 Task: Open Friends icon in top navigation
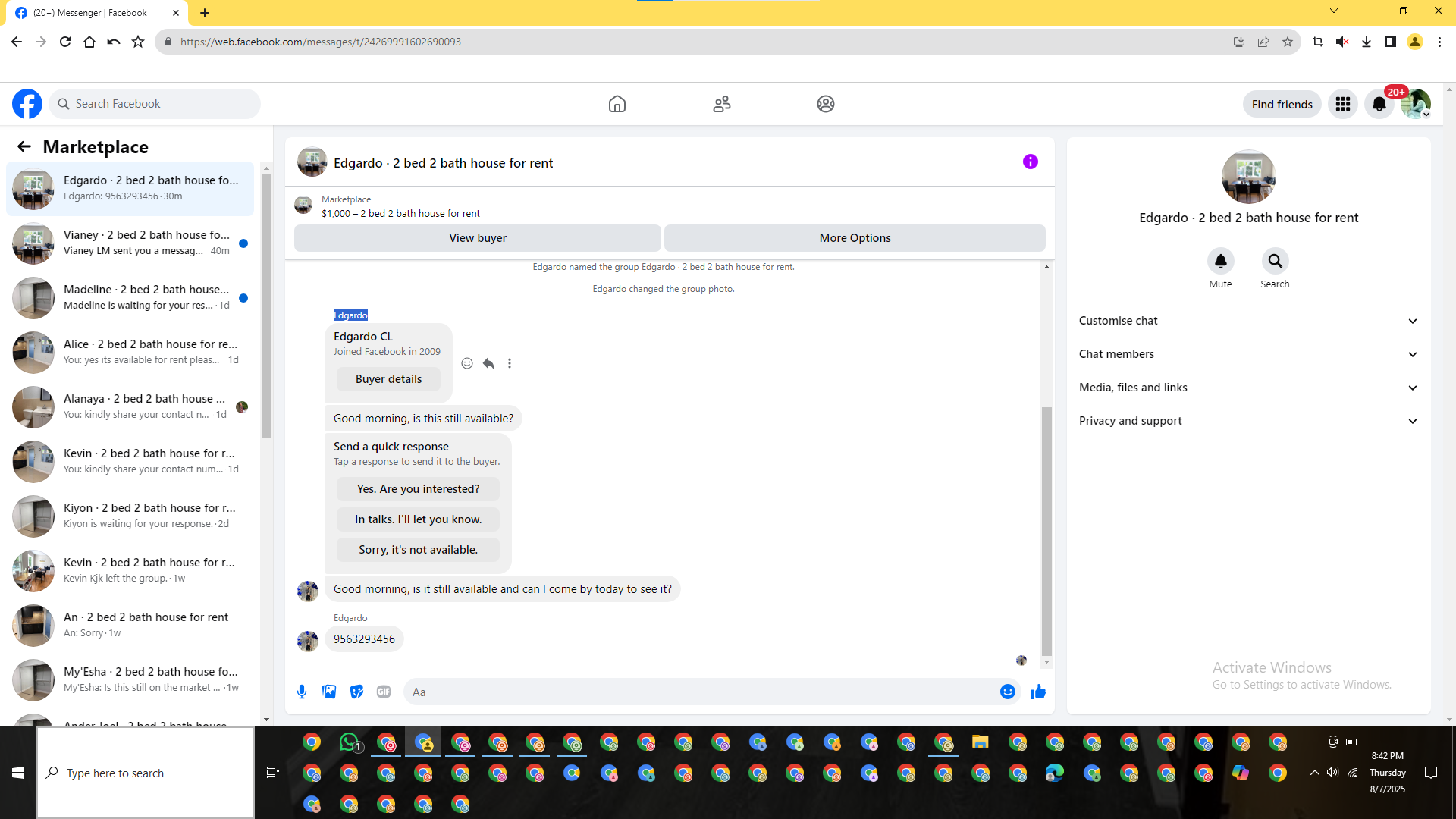[x=722, y=104]
